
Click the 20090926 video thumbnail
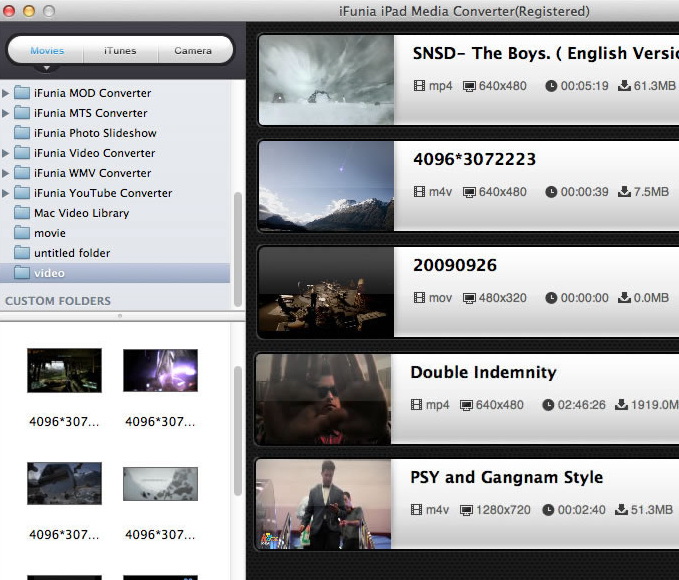pyautogui.click(x=327, y=292)
